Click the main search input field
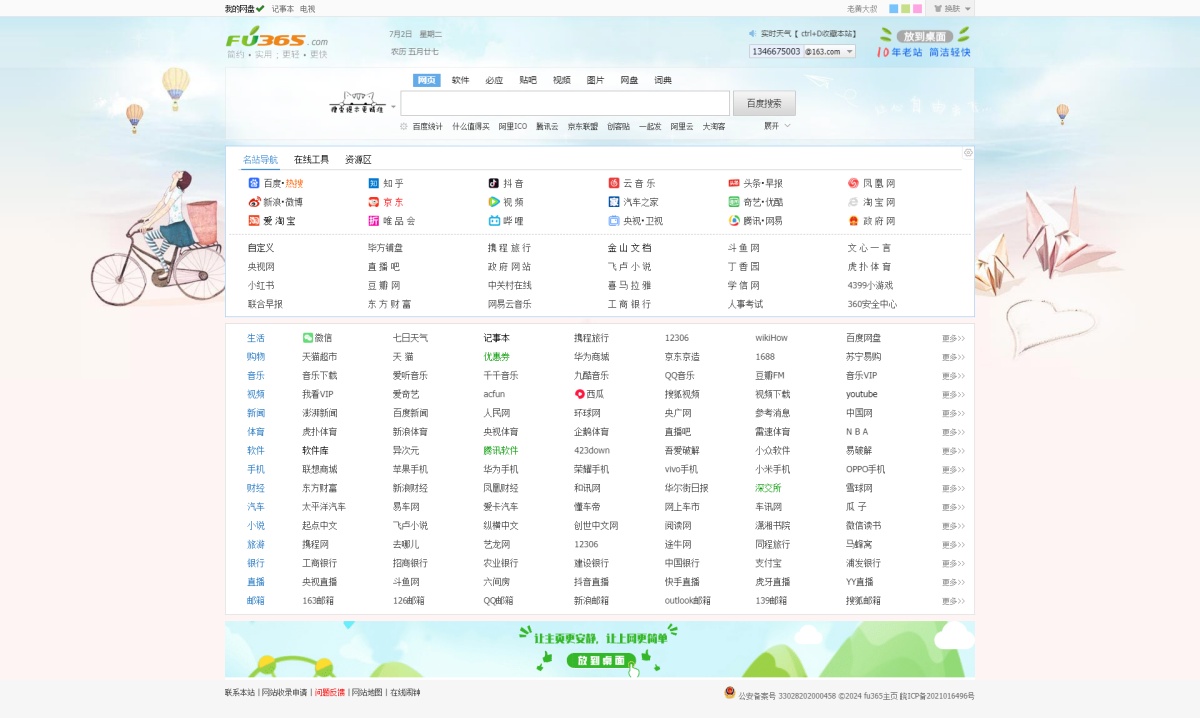1200x718 pixels. coord(565,103)
